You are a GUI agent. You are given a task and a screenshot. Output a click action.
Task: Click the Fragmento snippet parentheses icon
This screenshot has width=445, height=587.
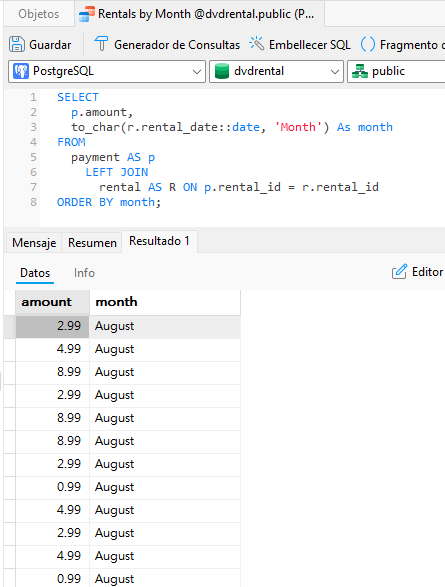[368, 44]
